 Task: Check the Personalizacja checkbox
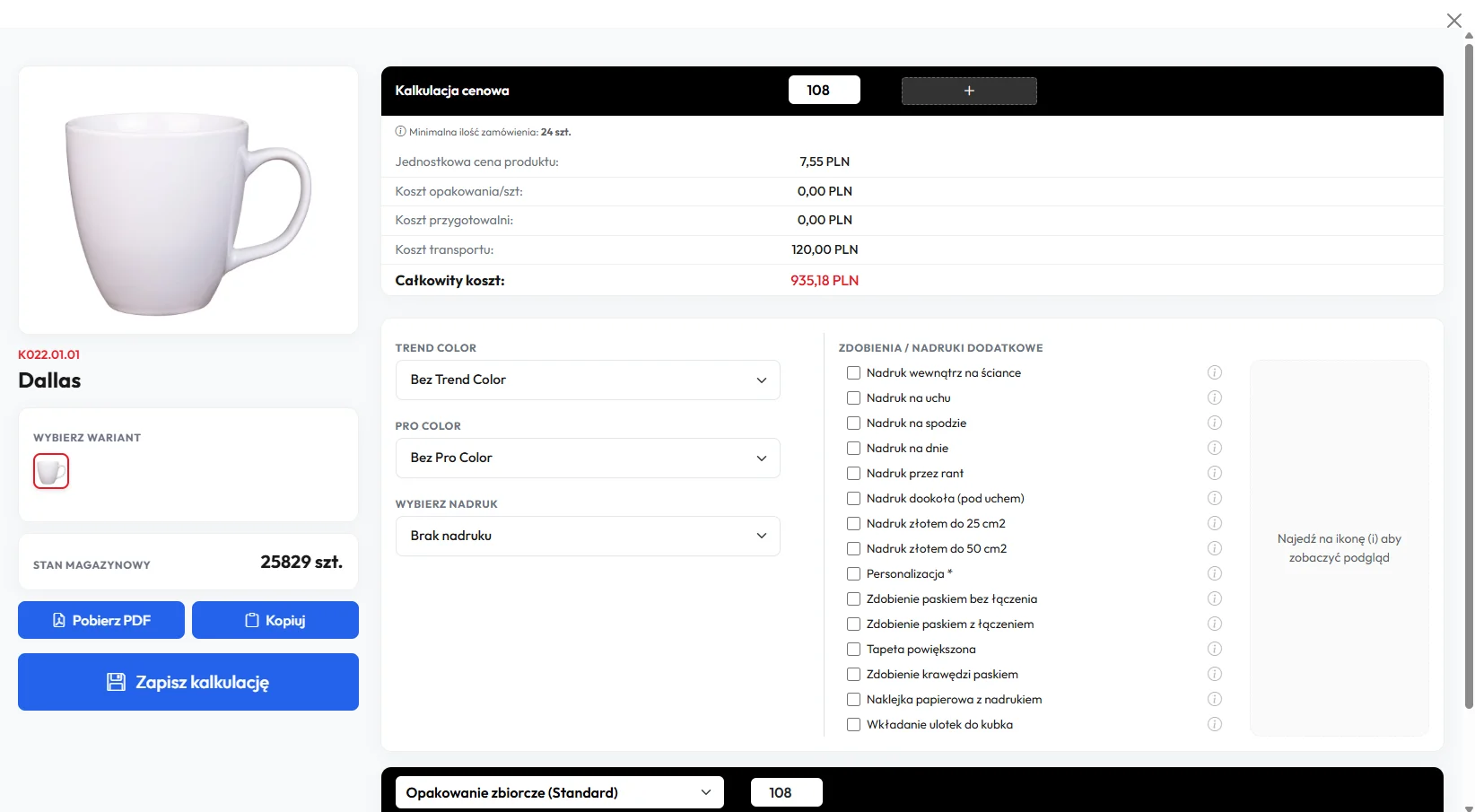point(853,573)
